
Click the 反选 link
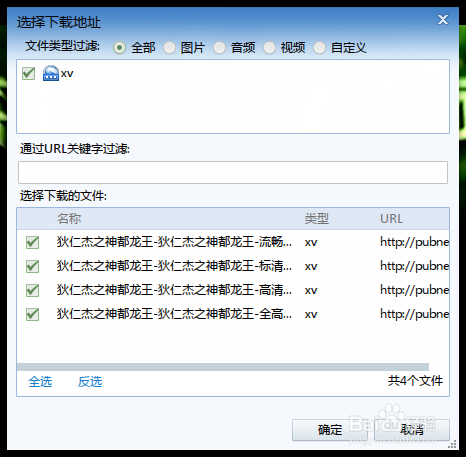click(x=90, y=382)
